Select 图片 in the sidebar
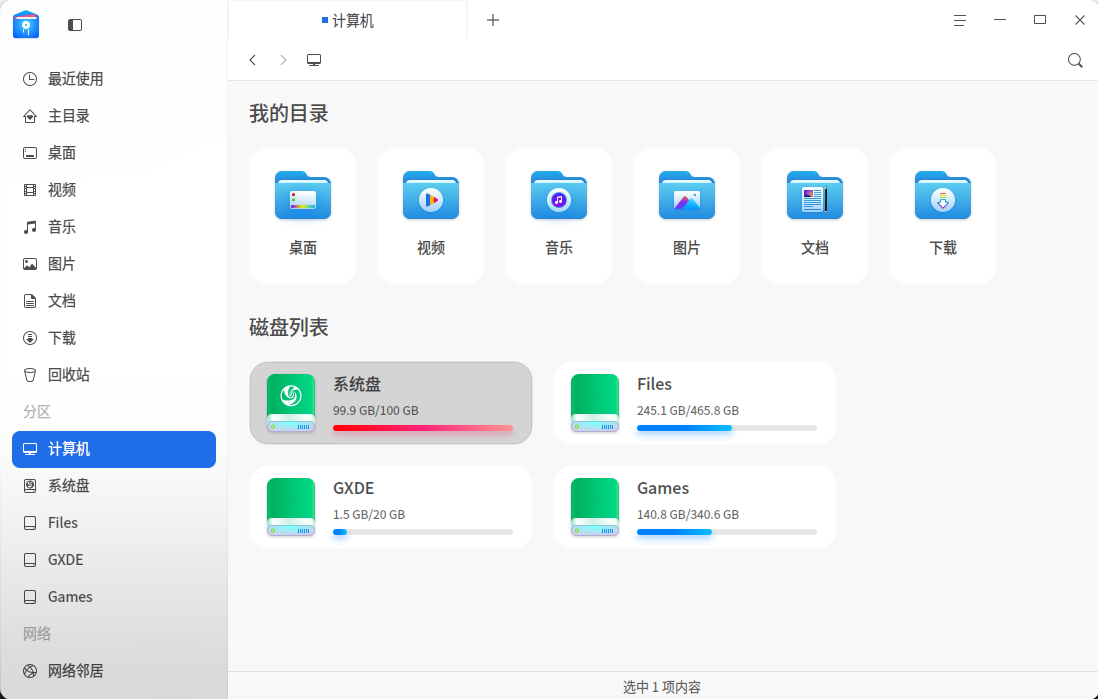This screenshot has height=699, width=1098. (114, 264)
